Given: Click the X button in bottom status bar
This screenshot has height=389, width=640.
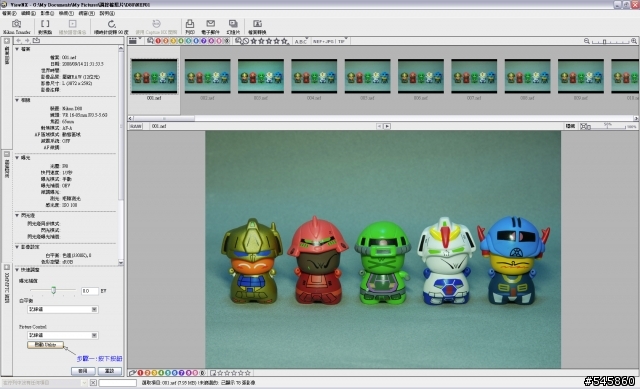Looking at the screenshot, I should tap(93, 382).
